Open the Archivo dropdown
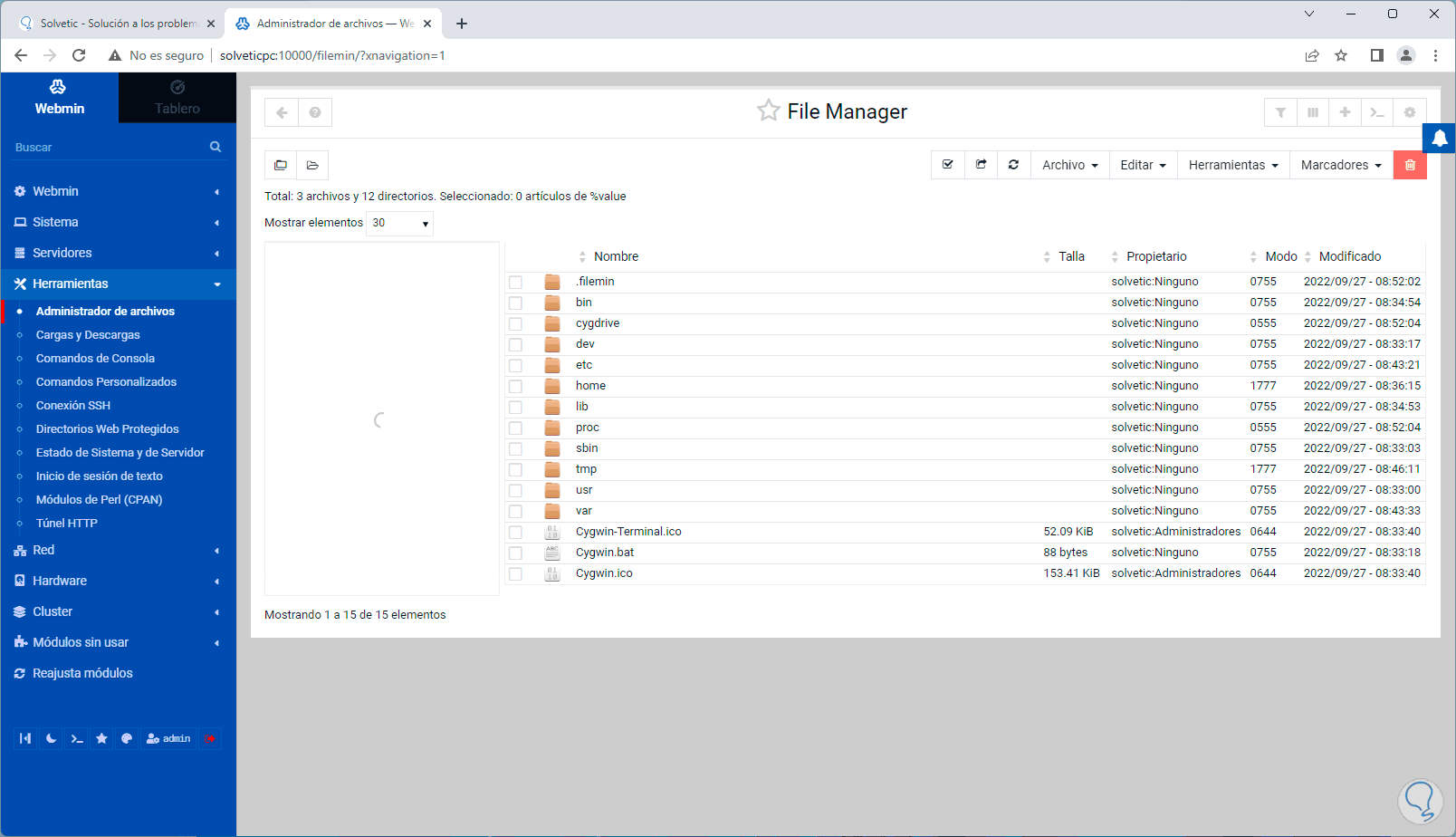This screenshot has width=1456, height=837. (1070, 165)
